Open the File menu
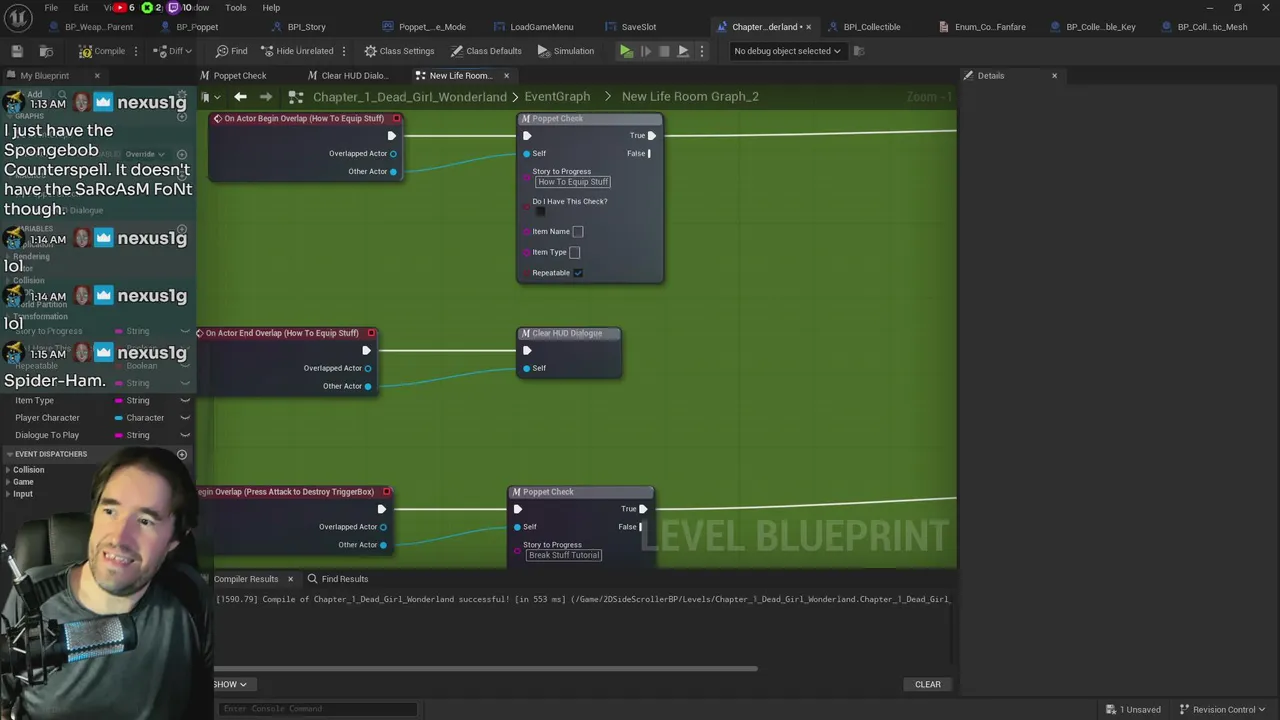This screenshot has width=1280, height=720. (x=51, y=8)
